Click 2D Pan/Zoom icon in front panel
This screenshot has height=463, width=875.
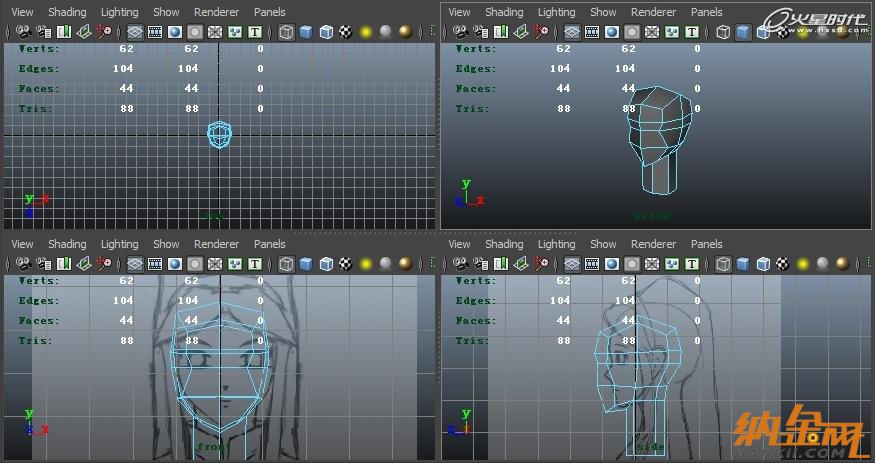click(104, 264)
